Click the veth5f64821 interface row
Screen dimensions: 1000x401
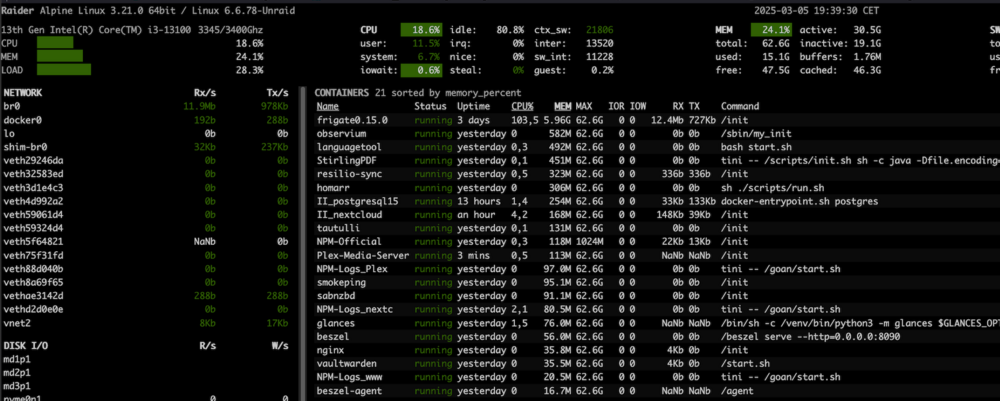pyautogui.click(x=145, y=242)
